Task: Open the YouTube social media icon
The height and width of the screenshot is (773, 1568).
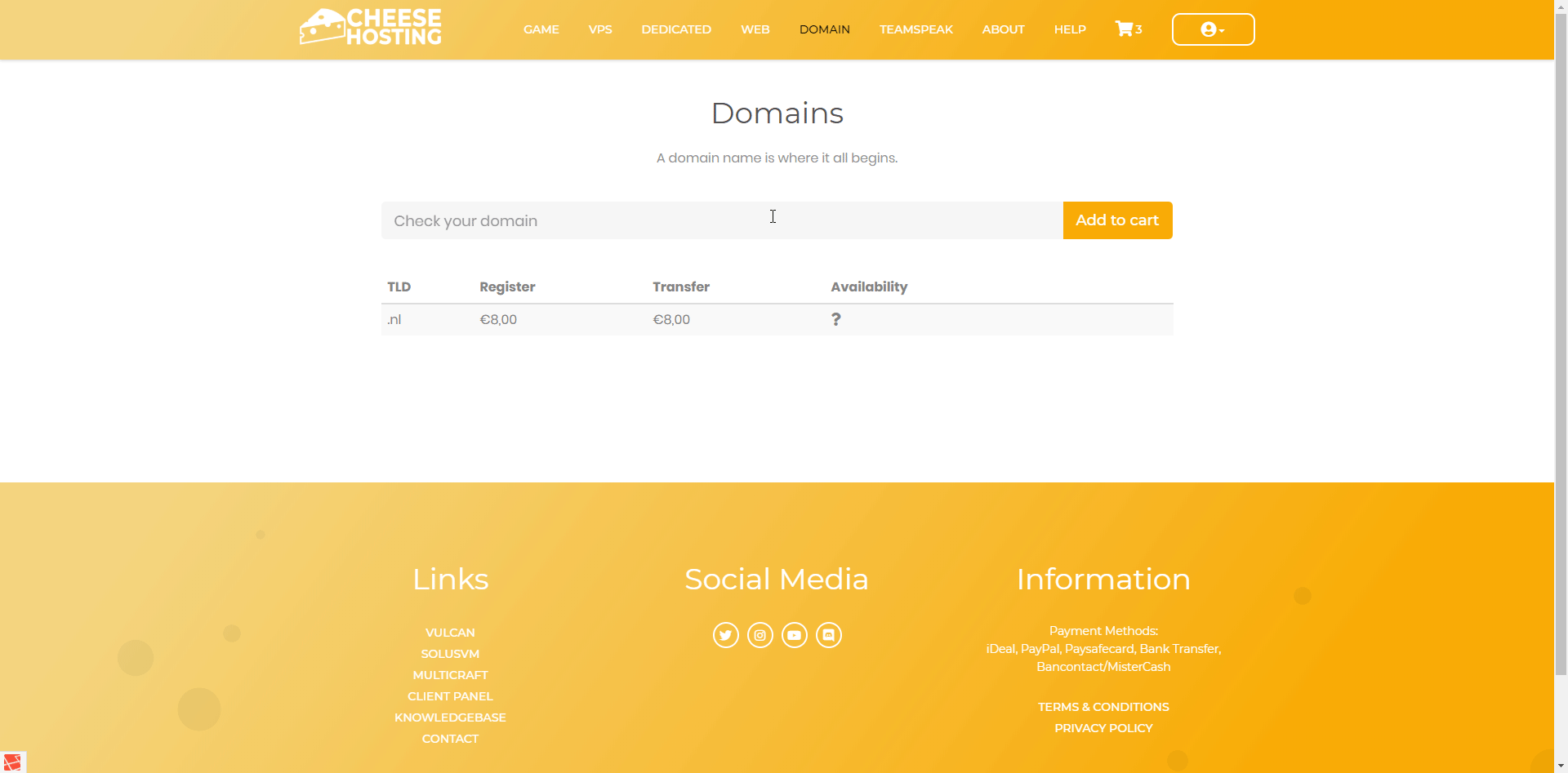Action: 794,635
